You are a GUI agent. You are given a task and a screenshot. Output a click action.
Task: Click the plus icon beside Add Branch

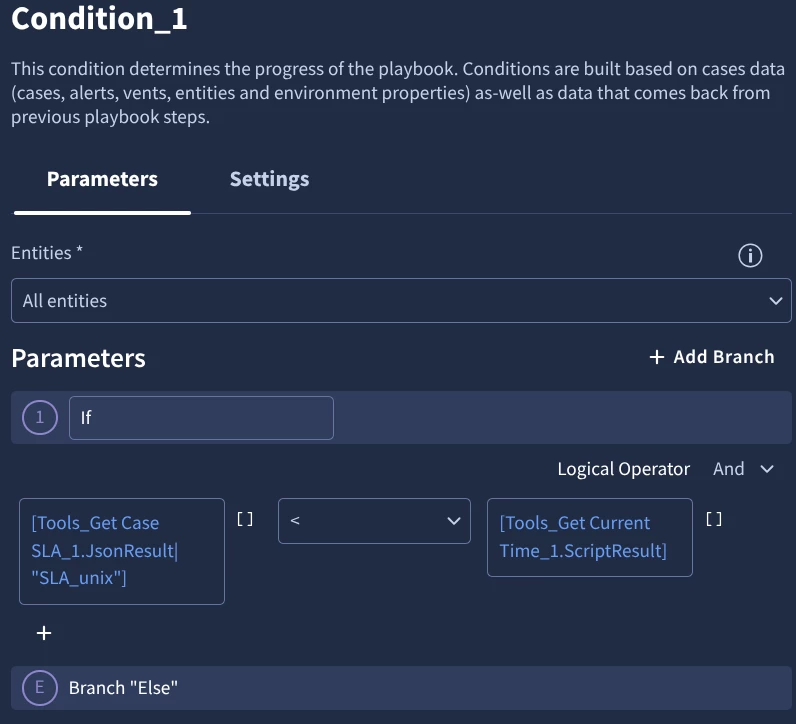point(656,357)
